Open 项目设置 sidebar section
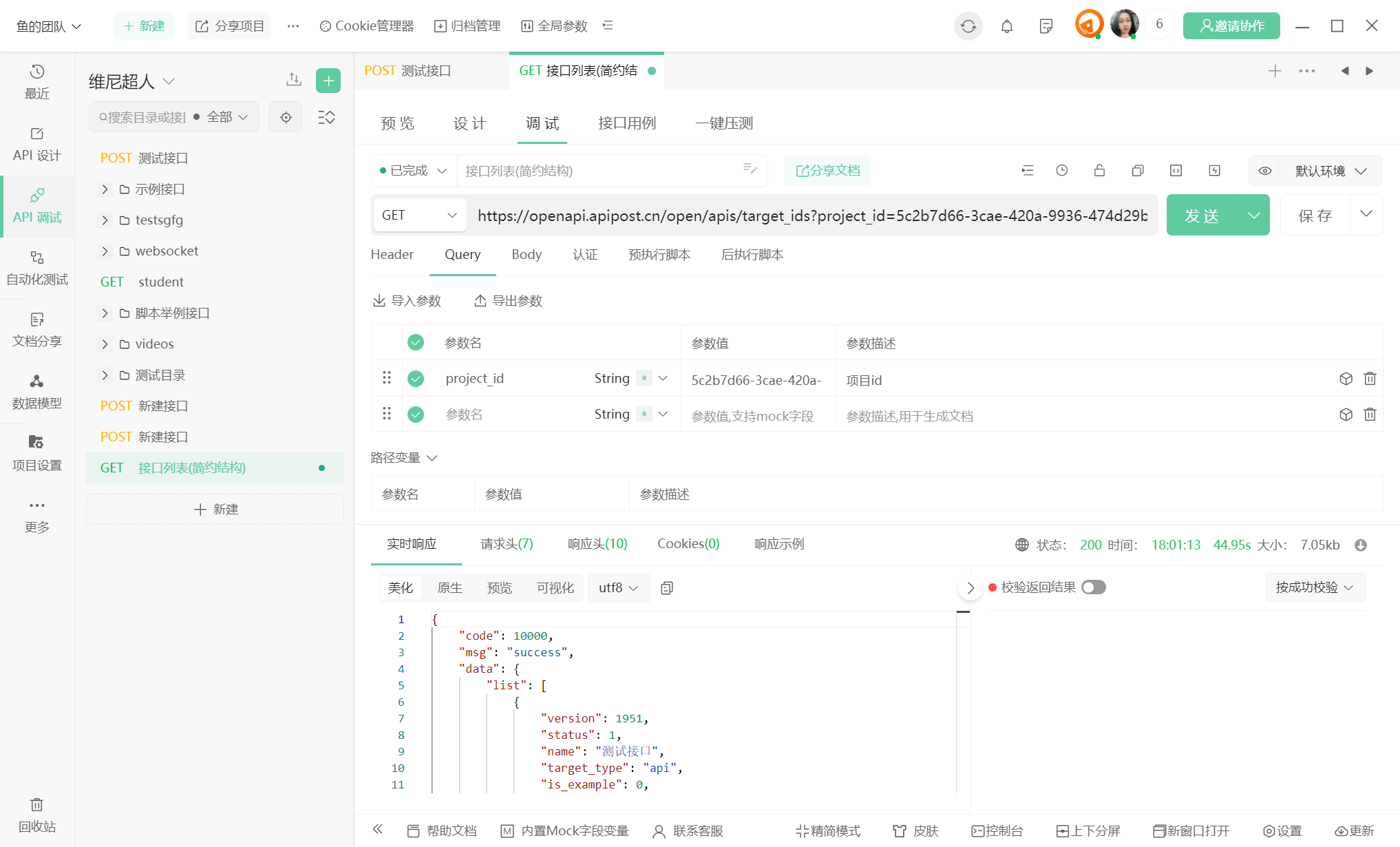Image resolution: width=1400 pixels, height=847 pixels. [x=37, y=454]
